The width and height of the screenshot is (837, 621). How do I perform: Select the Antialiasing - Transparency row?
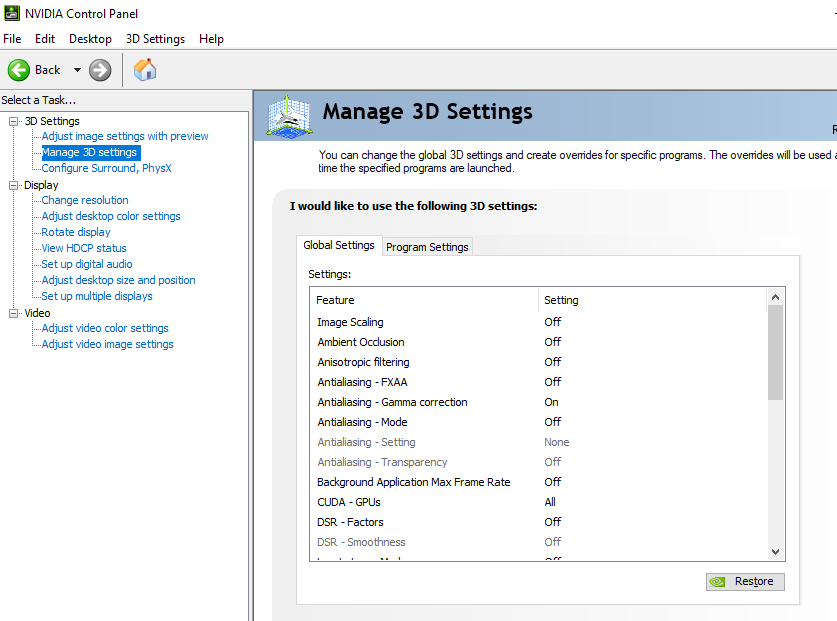(539, 462)
